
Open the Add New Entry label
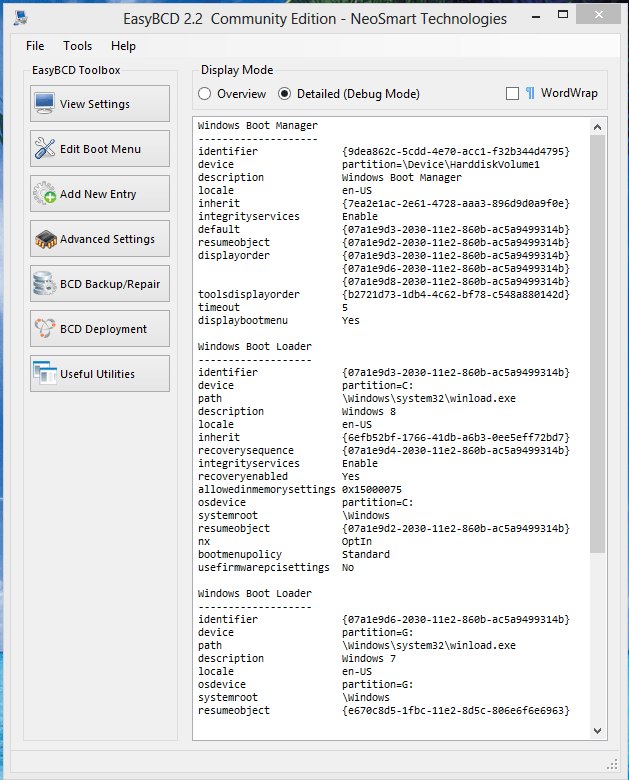tap(98, 194)
